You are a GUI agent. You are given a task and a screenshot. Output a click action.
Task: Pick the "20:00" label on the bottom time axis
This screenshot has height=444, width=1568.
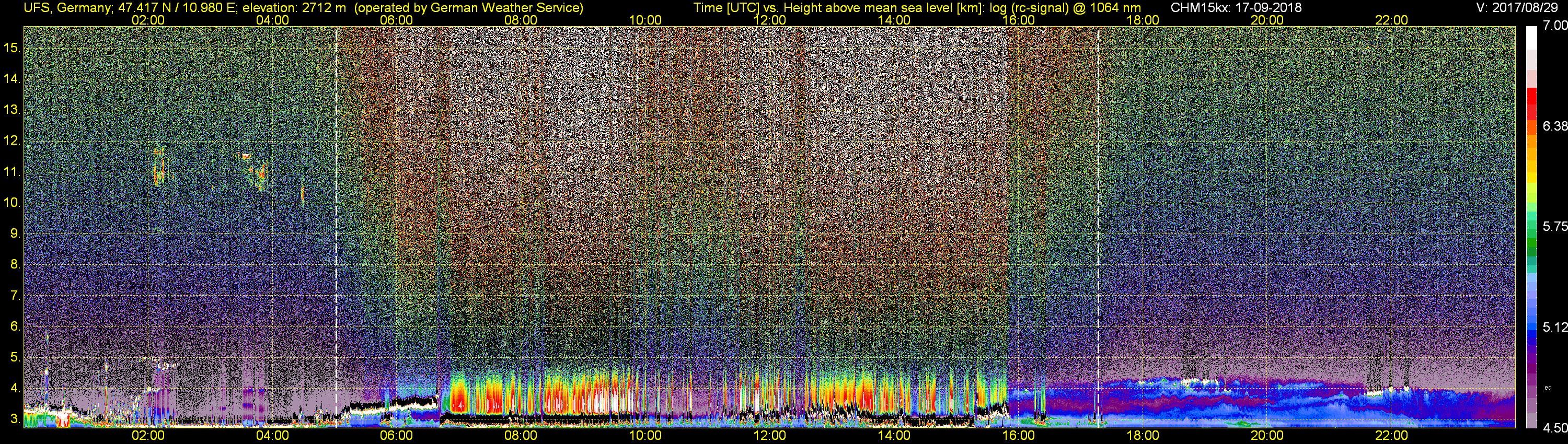click(1267, 436)
